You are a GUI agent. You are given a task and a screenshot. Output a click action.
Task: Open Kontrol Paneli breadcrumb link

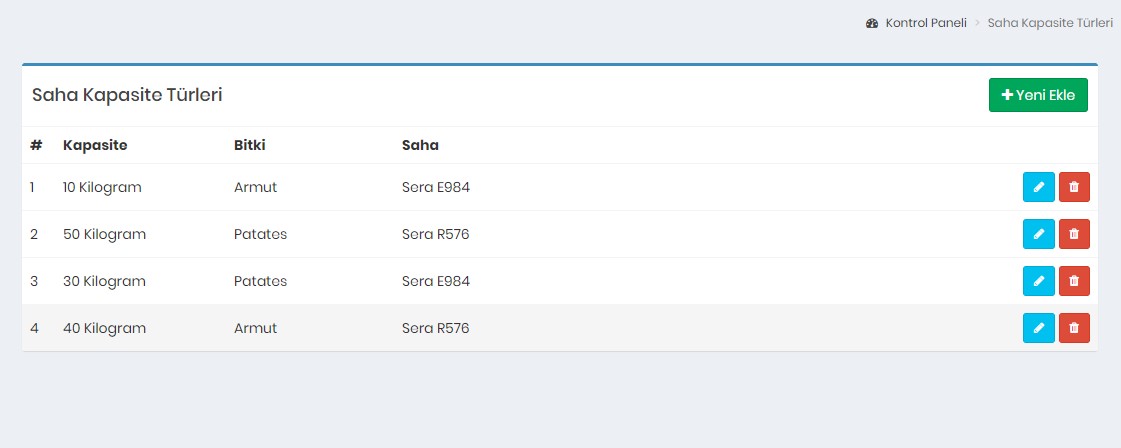[925, 22]
